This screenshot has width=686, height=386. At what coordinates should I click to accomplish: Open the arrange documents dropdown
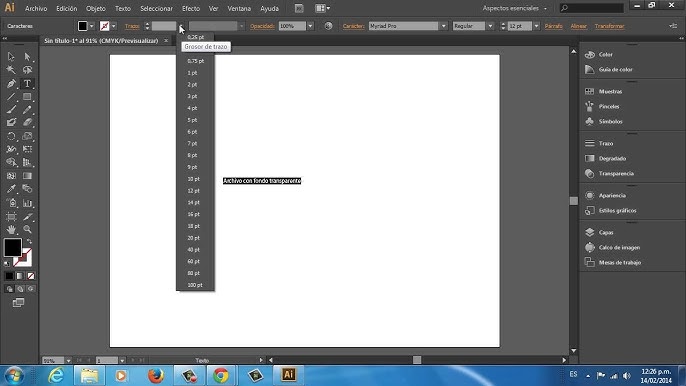[322, 8]
